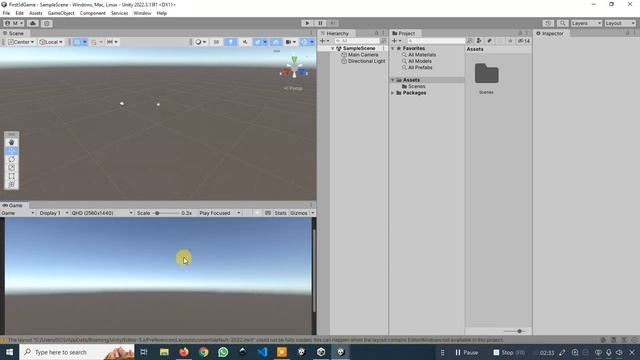Toggle scene visibility of hidden objects
640x360 pixels.
point(276,42)
